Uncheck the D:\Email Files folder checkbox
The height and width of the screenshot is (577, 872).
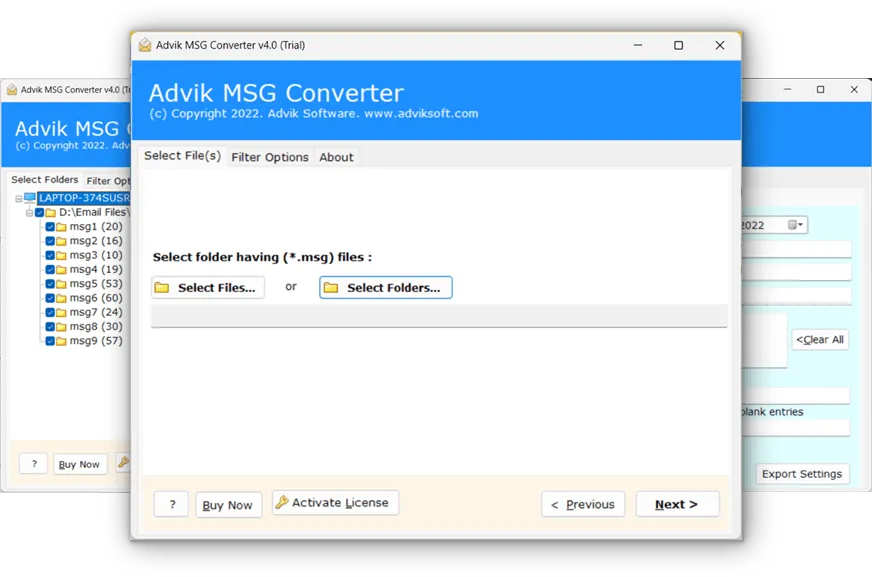[x=39, y=212]
